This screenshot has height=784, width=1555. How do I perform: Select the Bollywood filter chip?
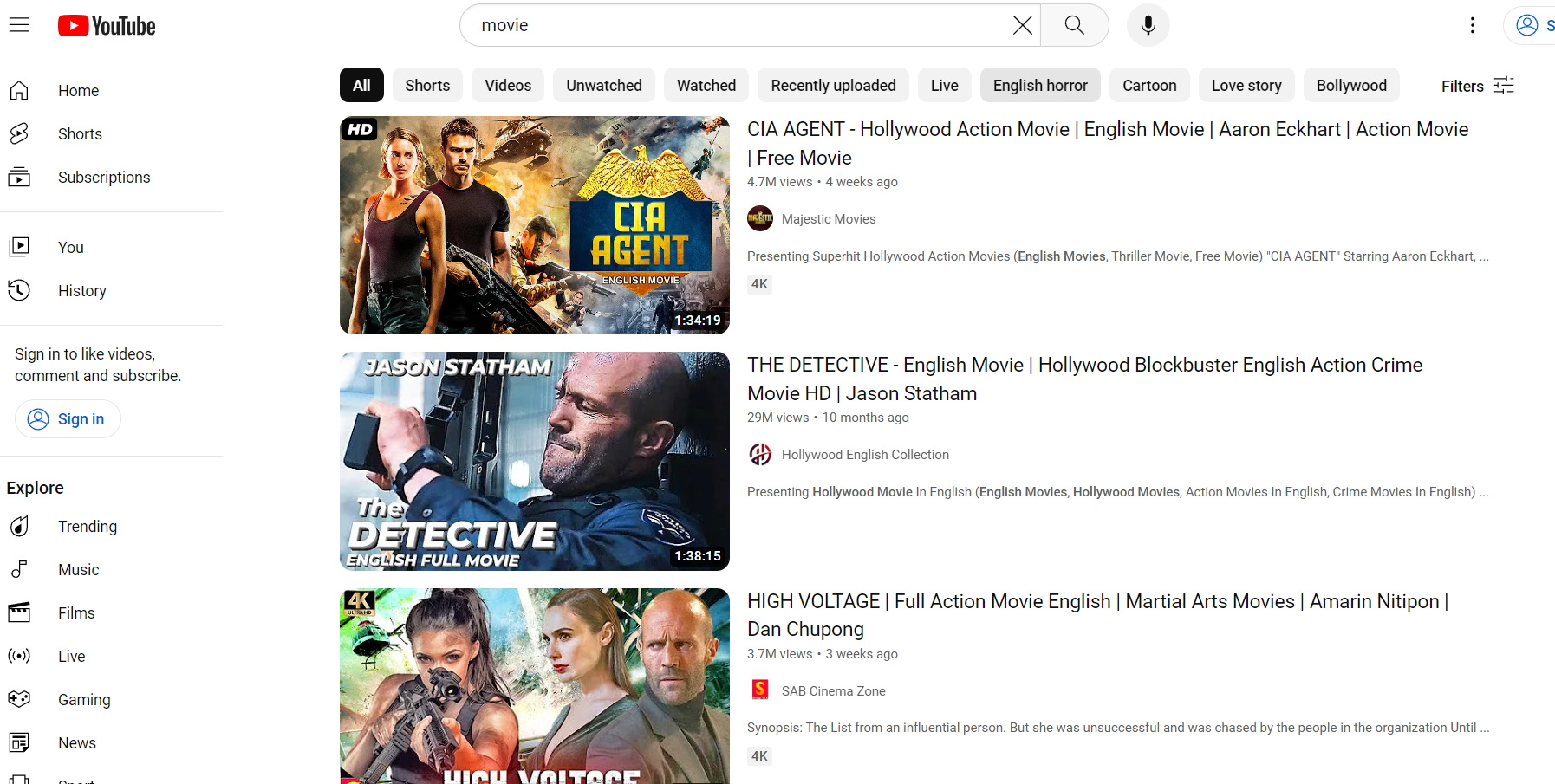[x=1351, y=85]
